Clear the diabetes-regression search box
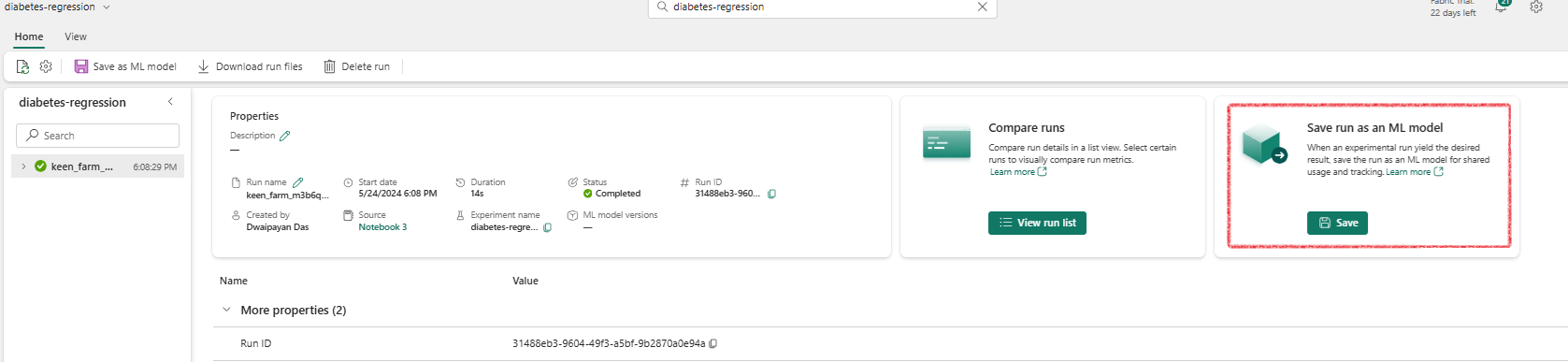The image size is (1568, 362). 982,7
